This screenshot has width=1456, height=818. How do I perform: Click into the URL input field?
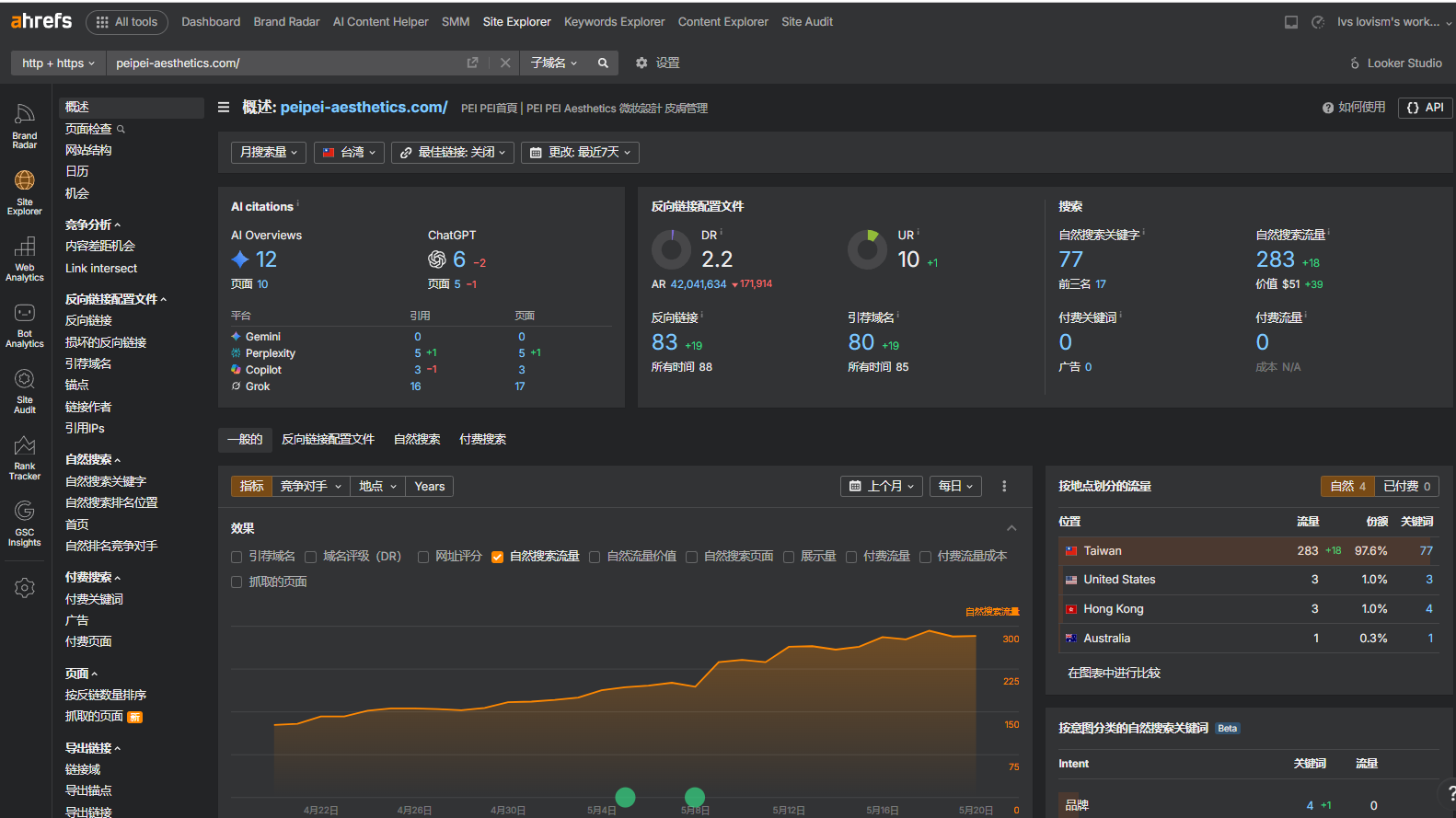click(285, 63)
